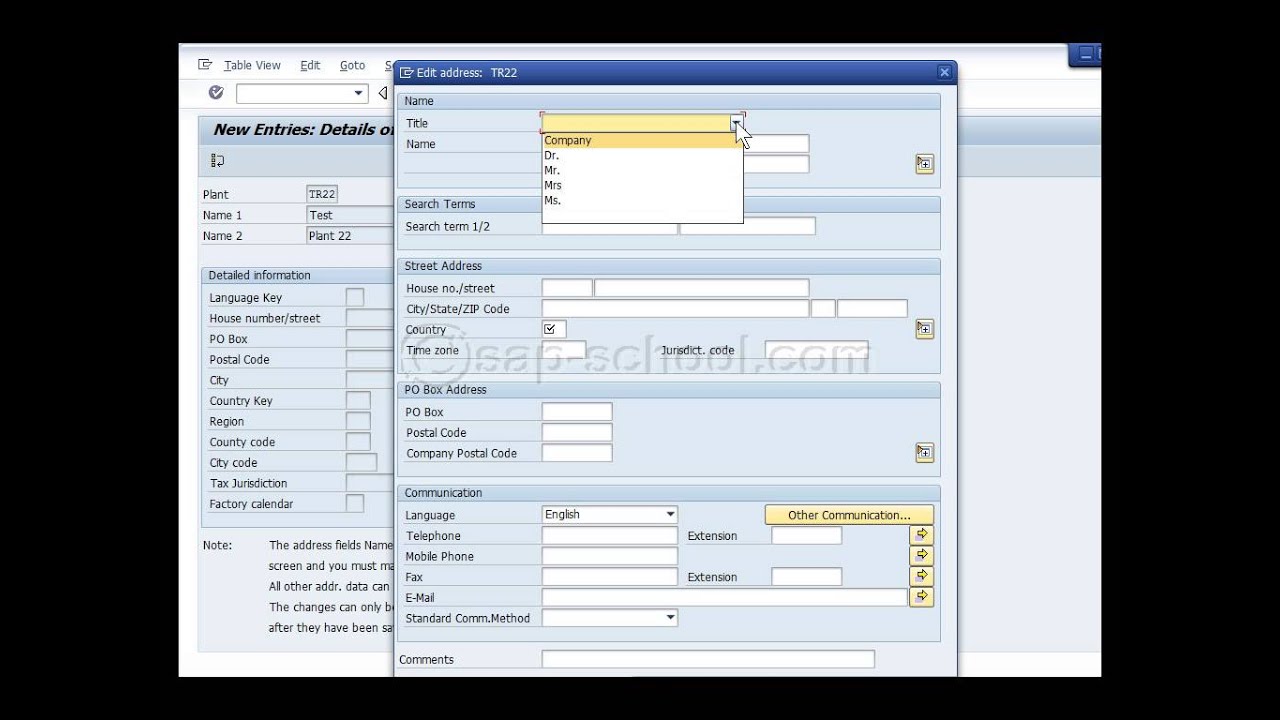Open more e-mail addresses arrow button

click(x=921, y=597)
